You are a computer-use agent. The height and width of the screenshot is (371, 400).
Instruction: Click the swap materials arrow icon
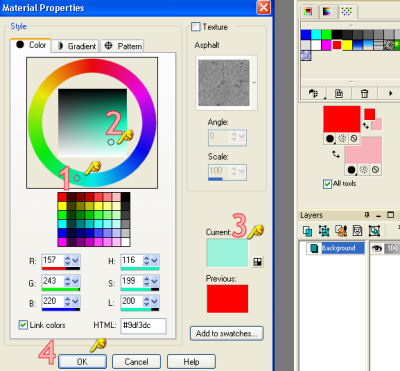335,154
